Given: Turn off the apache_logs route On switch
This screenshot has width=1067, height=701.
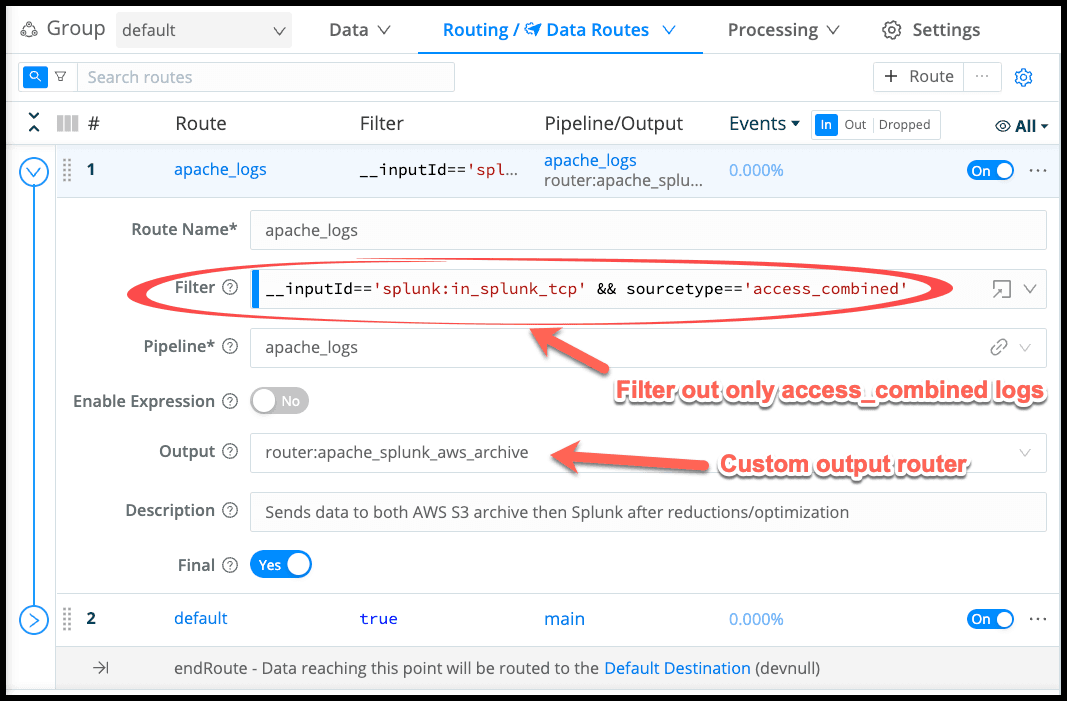Looking at the screenshot, I should tap(990, 170).
